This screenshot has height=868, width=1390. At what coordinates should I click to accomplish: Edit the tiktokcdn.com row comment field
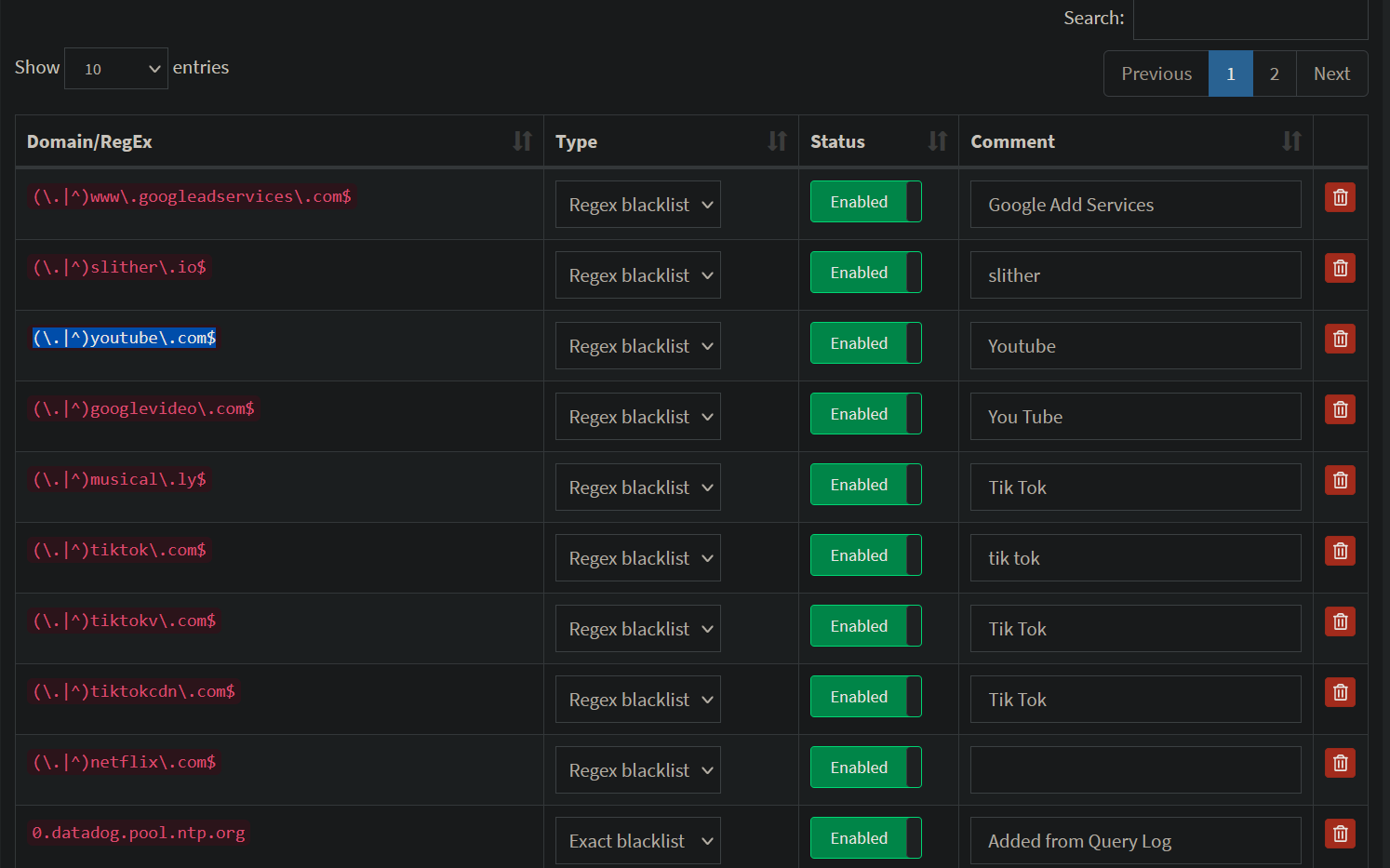(x=1136, y=700)
